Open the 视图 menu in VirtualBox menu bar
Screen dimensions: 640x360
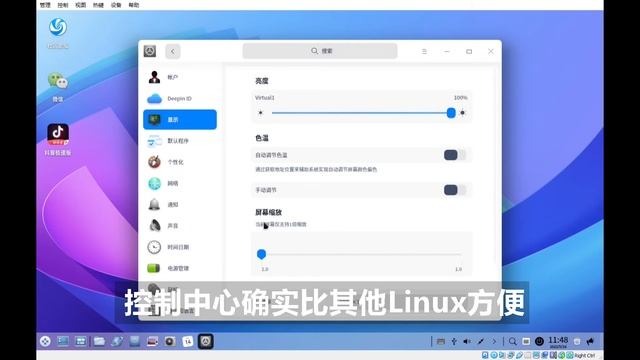coord(80,5)
